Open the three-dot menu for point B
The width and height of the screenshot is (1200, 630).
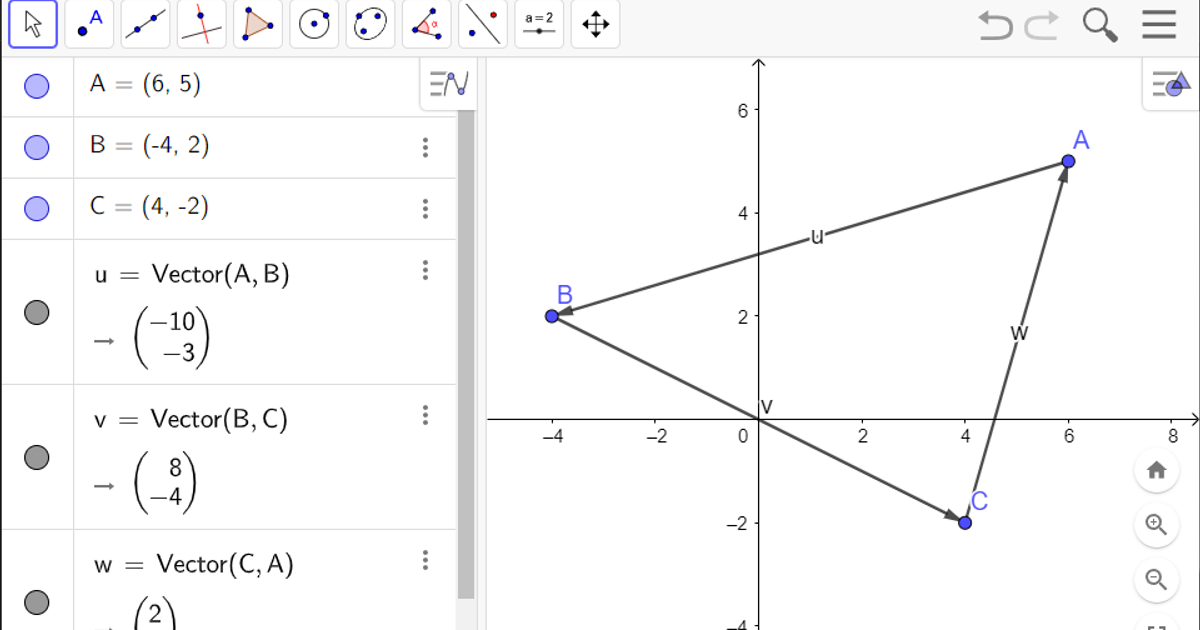425,147
